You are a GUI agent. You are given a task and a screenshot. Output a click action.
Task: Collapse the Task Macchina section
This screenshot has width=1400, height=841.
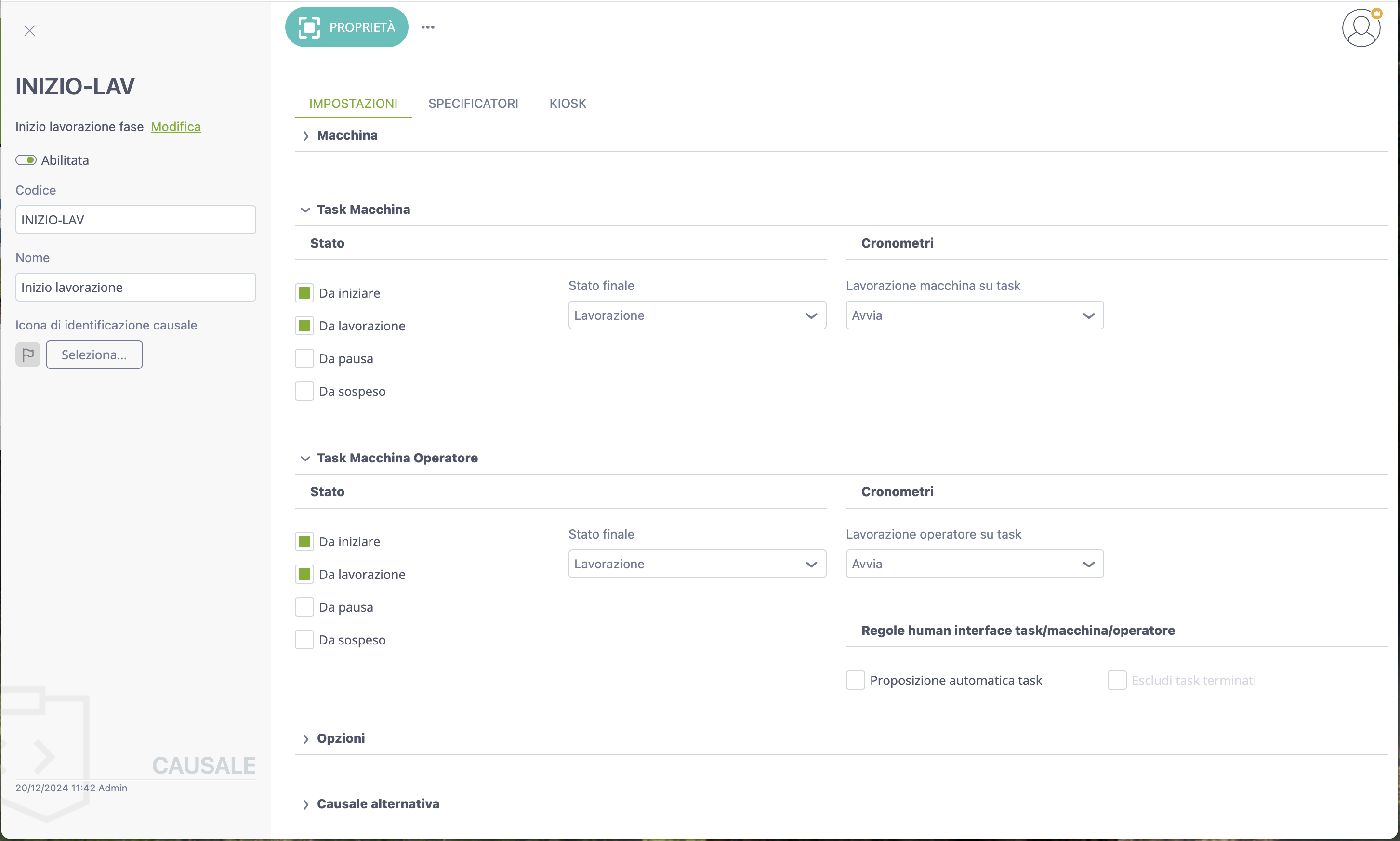pyautogui.click(x=305, y=210)
